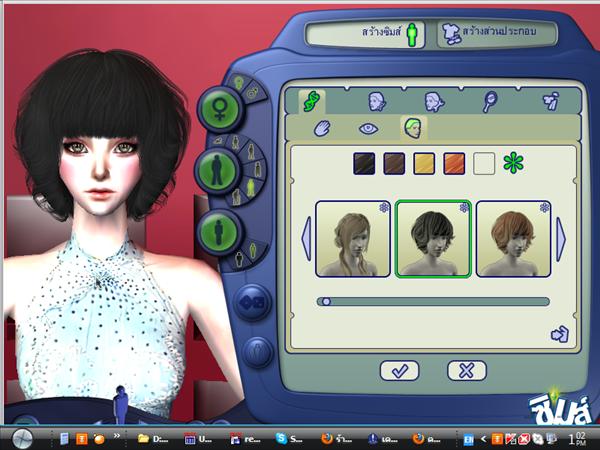Select the red short bob hairstyle thumbnail
This screenshot has height=450, width=600.
coord(513,239)
